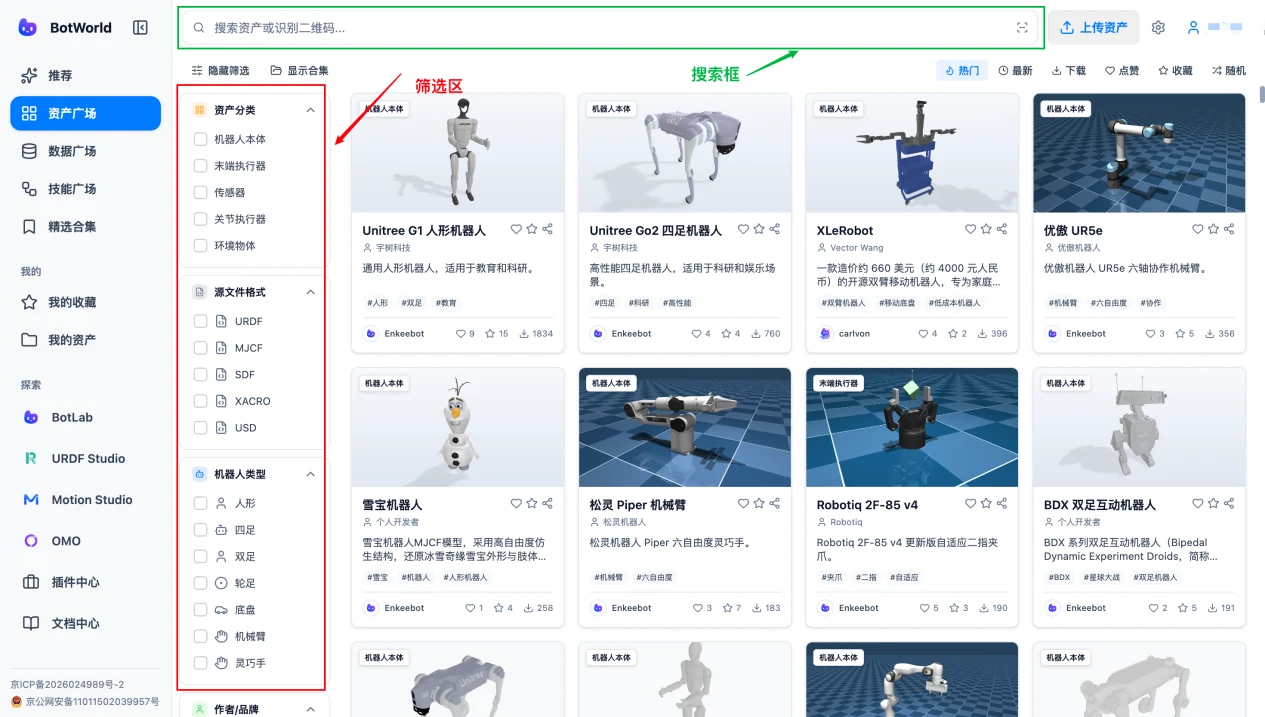Open the 数据广场 sidebar page

pos(85,151)
